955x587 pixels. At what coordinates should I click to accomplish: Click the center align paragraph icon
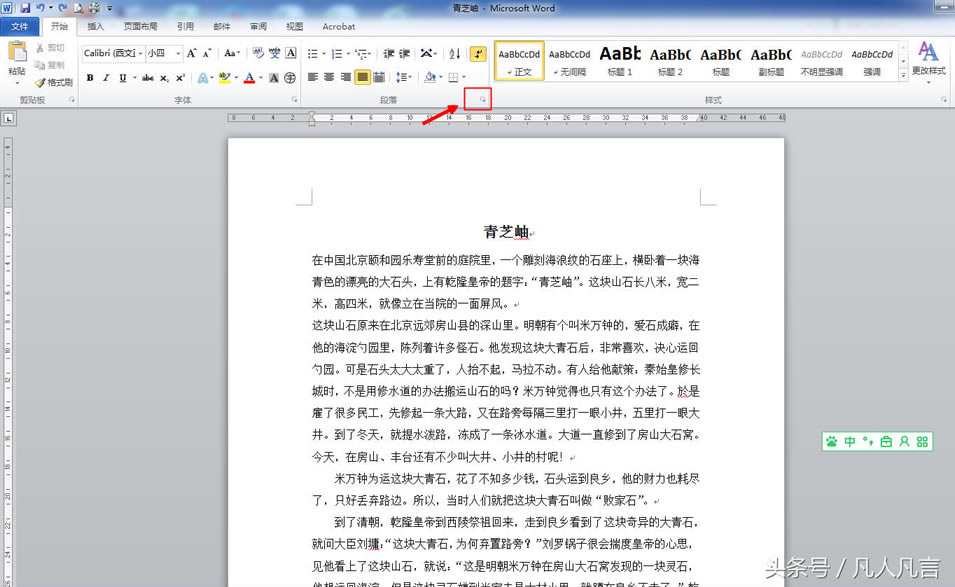click(x=329, y=77)
